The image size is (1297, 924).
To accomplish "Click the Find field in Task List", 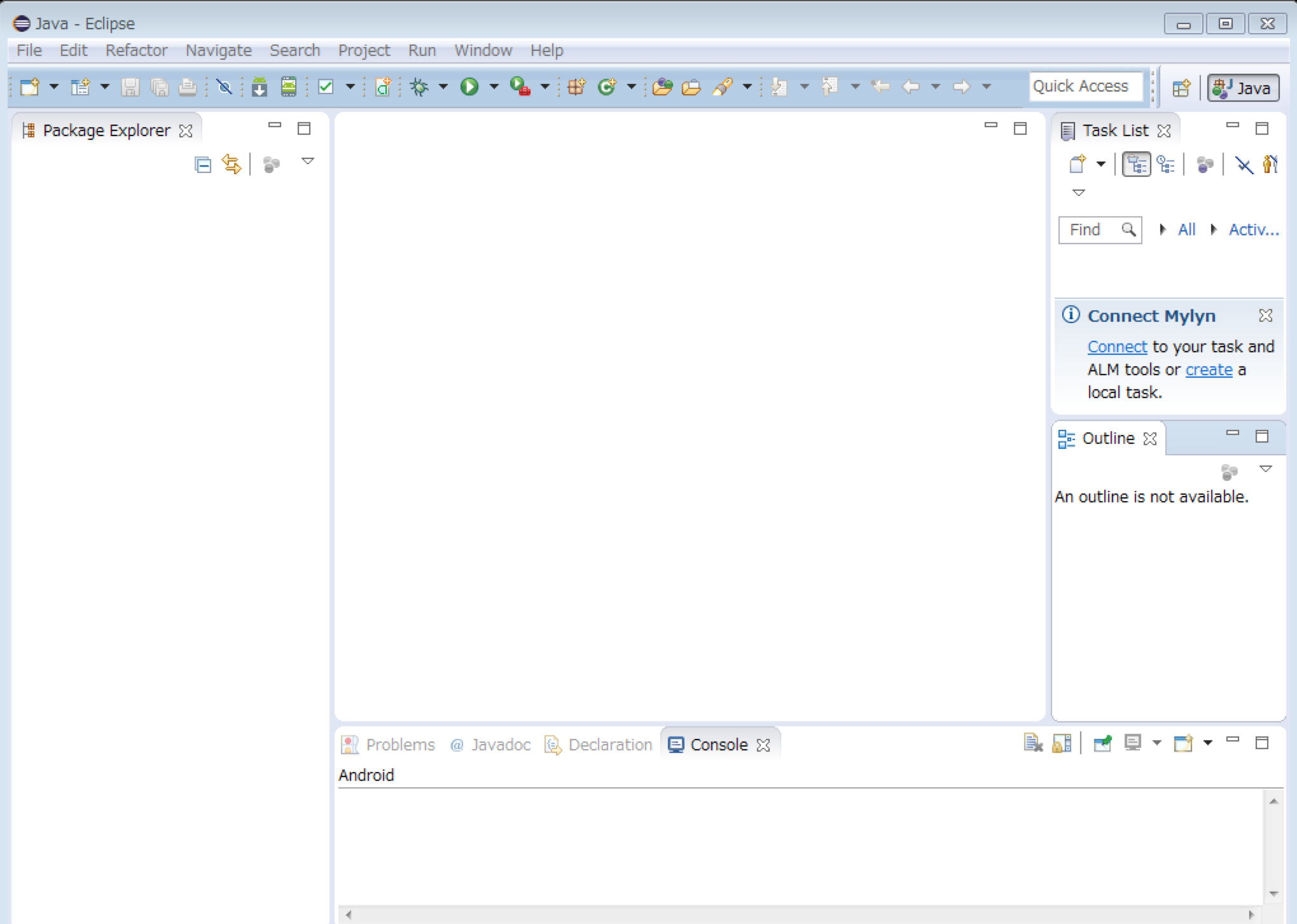I will point(1100,230).
